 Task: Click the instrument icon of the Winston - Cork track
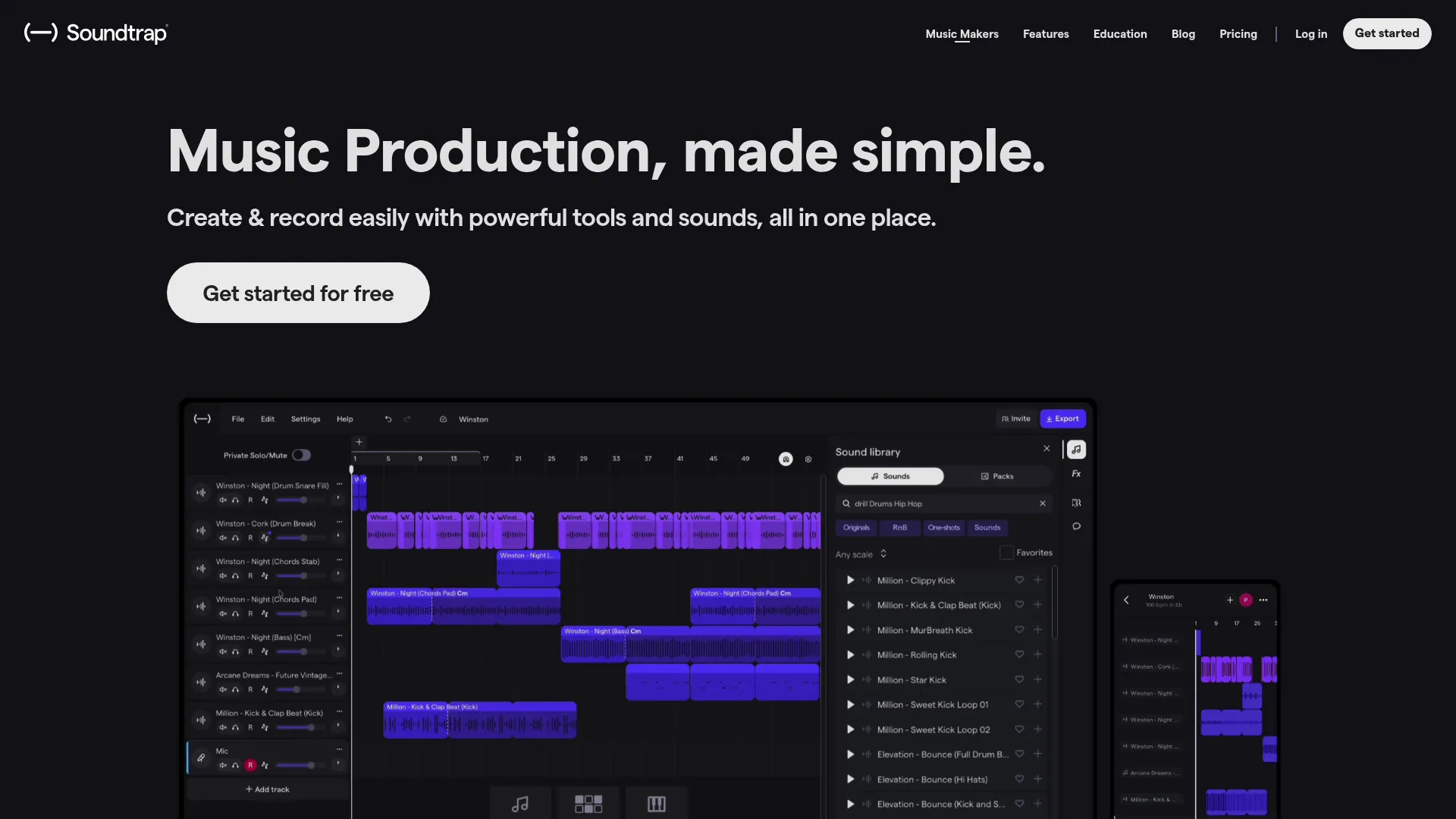tap(201, 530)
